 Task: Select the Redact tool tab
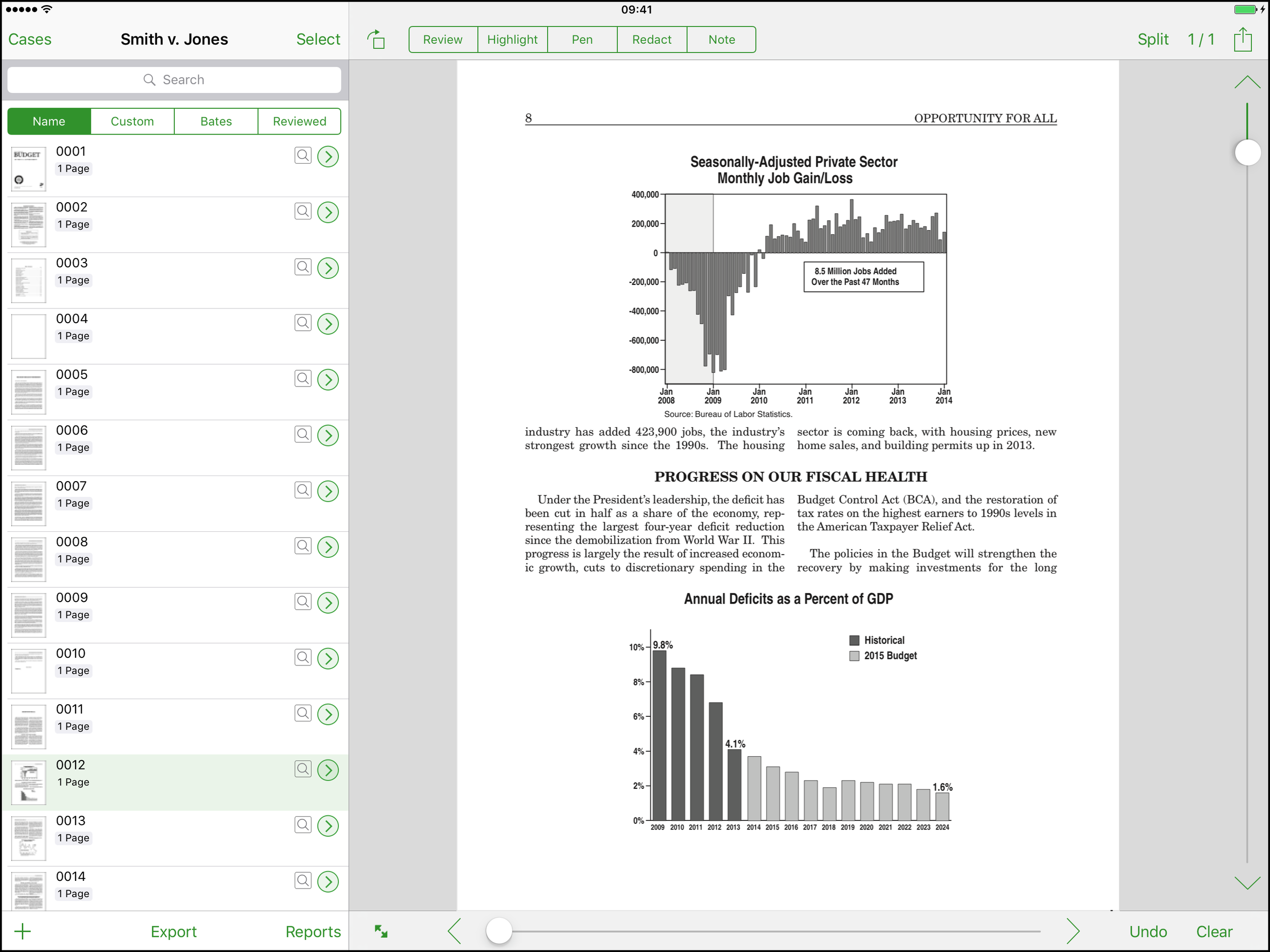(652, 40)
